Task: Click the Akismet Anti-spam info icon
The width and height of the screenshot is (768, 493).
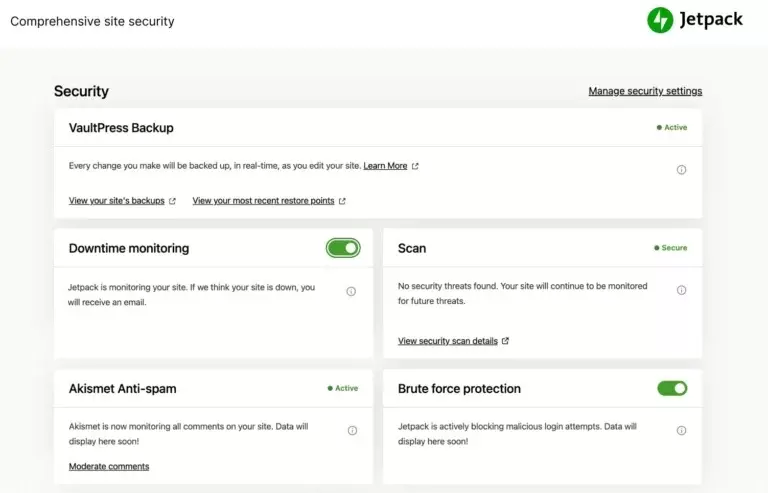Action: [x=352, y=430]
